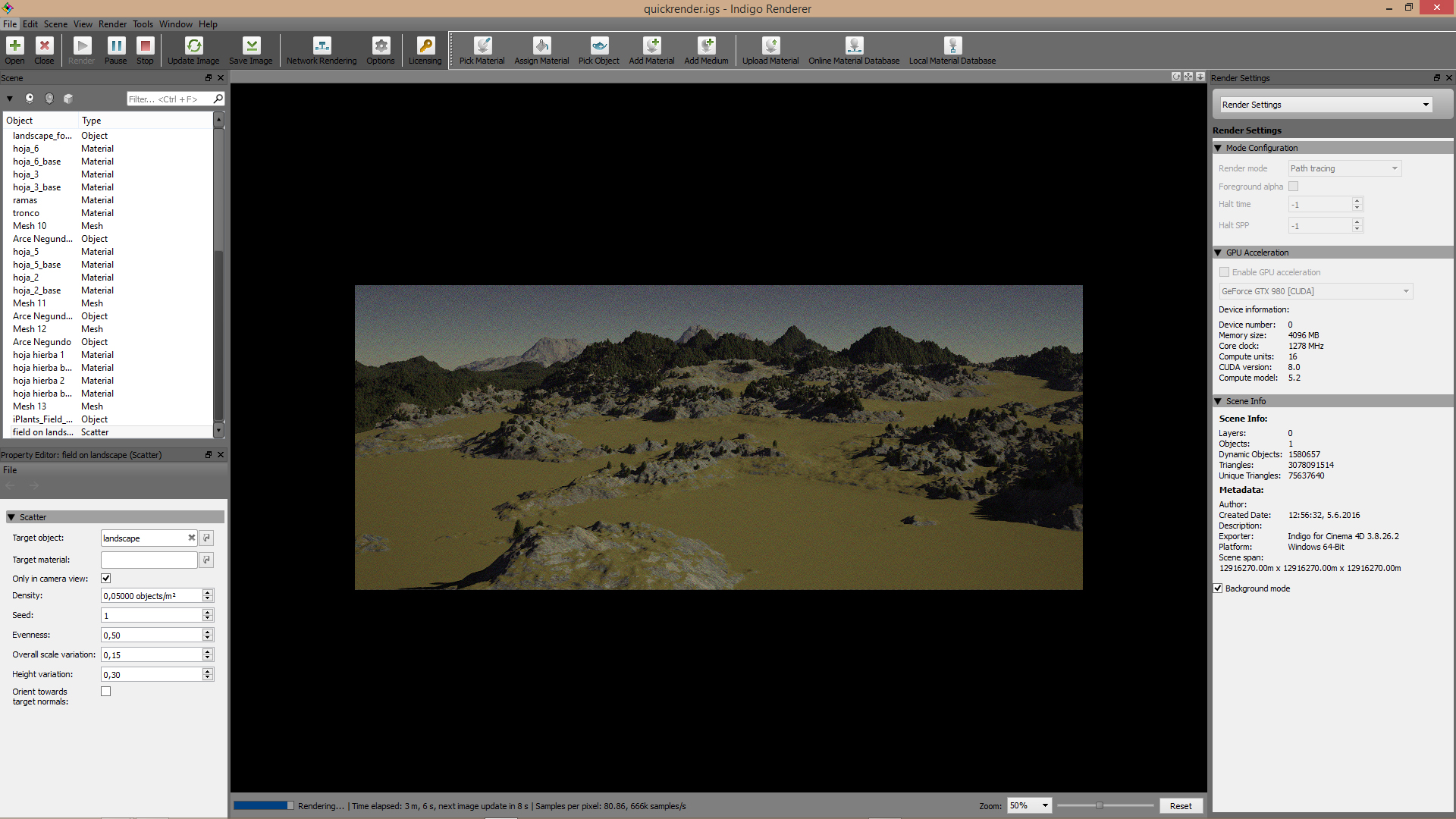Disable the Background mode checkbox
This screenshot has height=819, width=1456.
[x=1218, y=588]
